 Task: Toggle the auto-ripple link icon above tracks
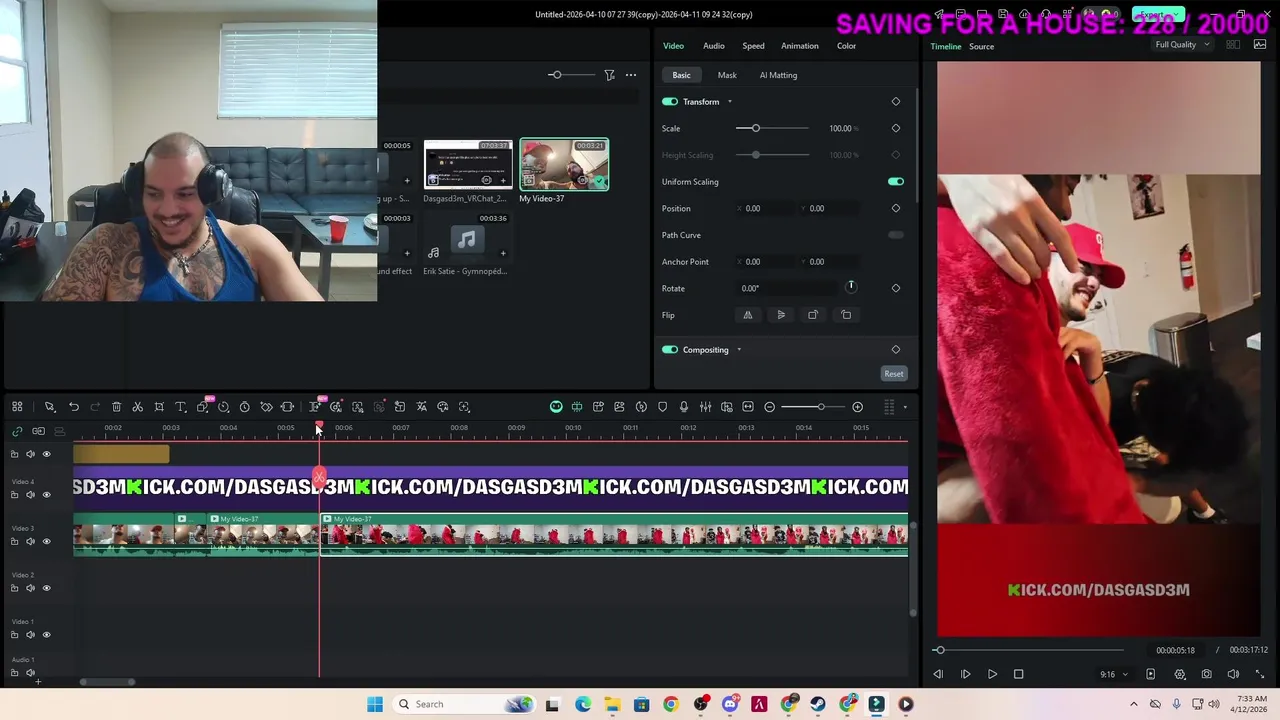17,431
